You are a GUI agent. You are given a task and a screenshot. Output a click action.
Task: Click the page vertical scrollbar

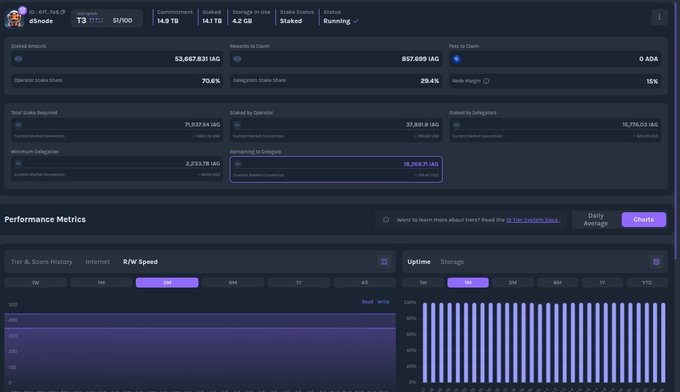point(677,130)
